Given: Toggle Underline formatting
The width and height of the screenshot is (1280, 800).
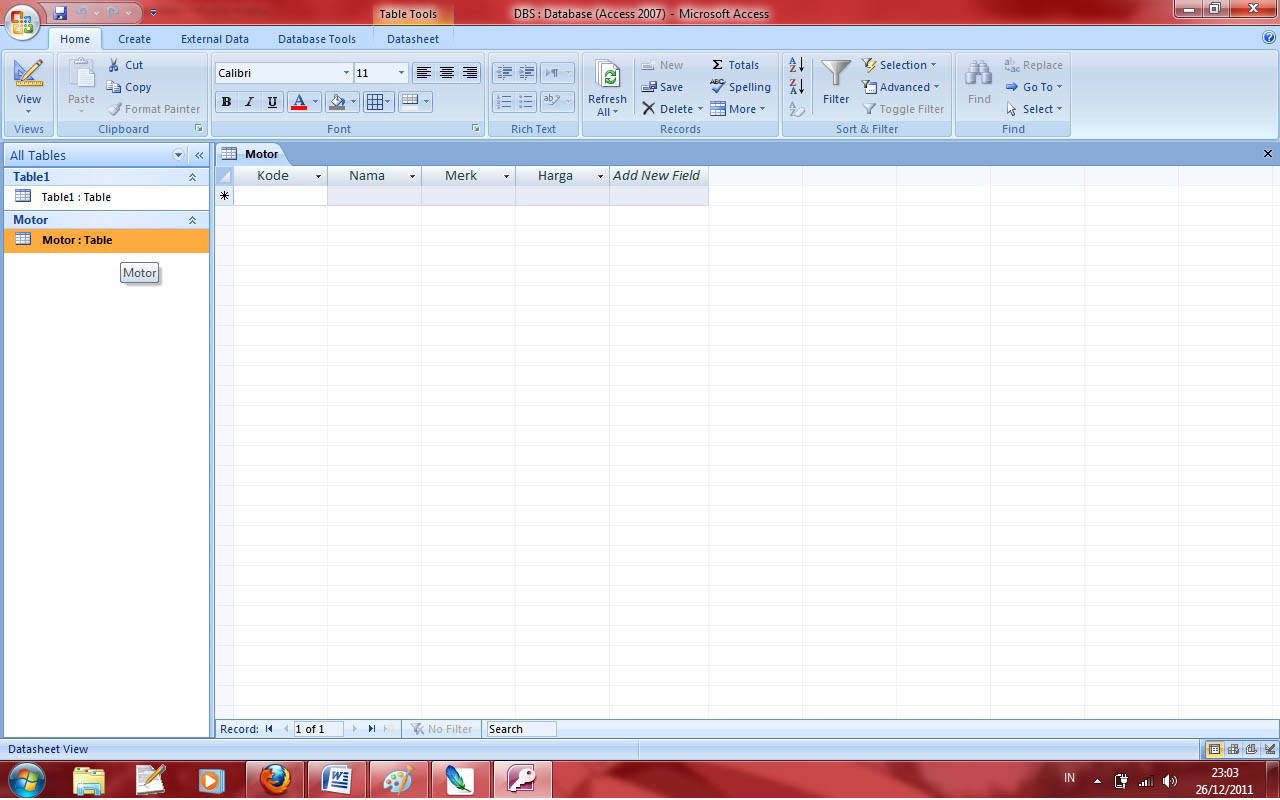Looking at the screenshot, I should (x=272, y=102).
